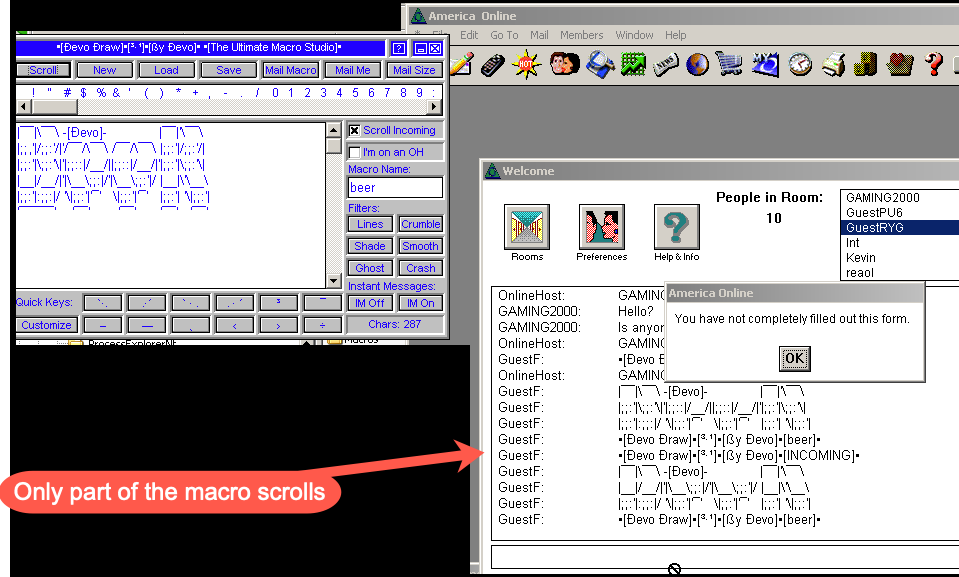Open the NEWS newspaper icon

click(x=665, y=64)
